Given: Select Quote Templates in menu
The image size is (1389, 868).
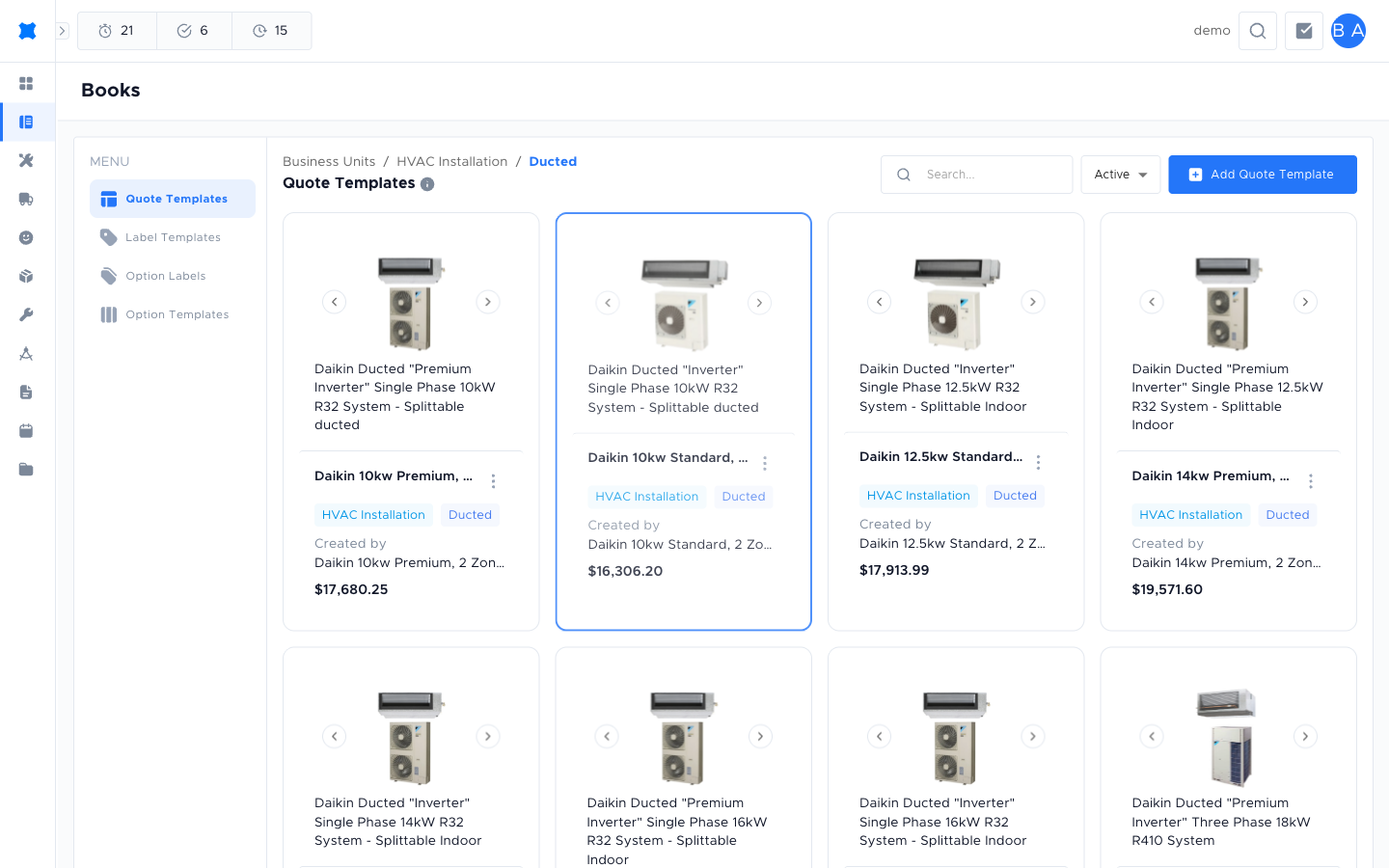Looking at the screenshot, I should [x=173, y=199].
